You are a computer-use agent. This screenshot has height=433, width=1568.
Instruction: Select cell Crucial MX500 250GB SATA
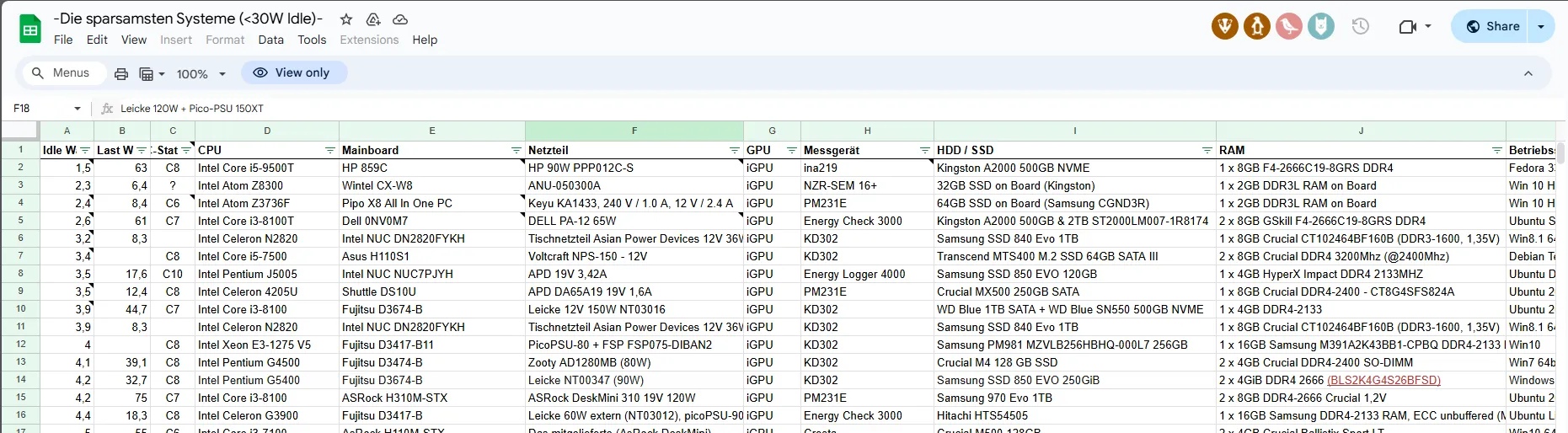pos(1075,291)
